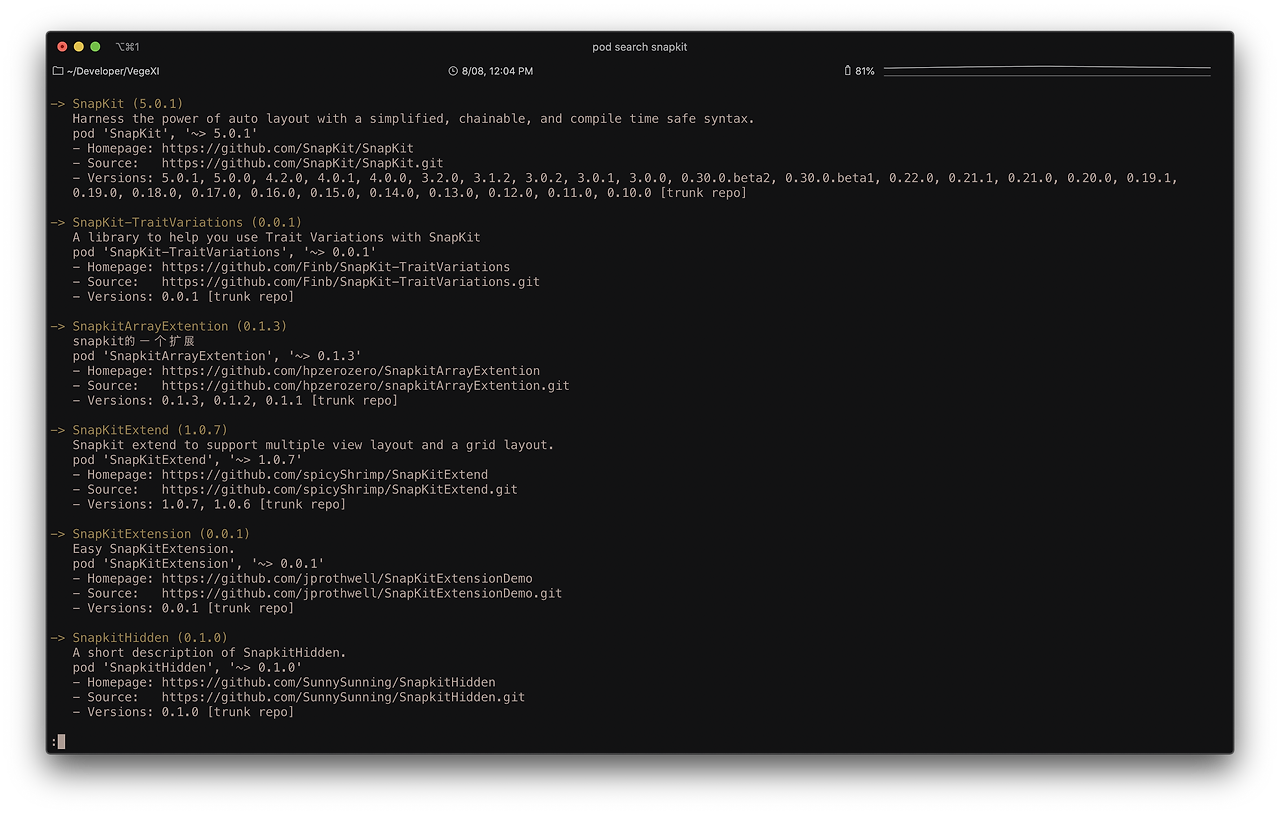Click the red close window button
This screenshot has height=815, width=1280.
(62, 47)
